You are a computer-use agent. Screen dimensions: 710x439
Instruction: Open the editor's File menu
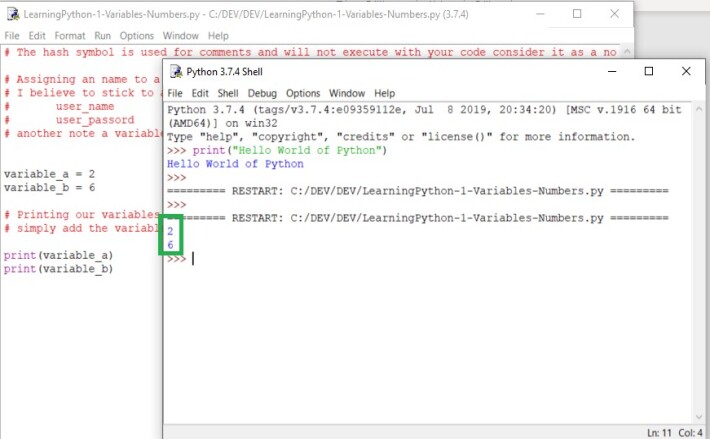(12, 36)
